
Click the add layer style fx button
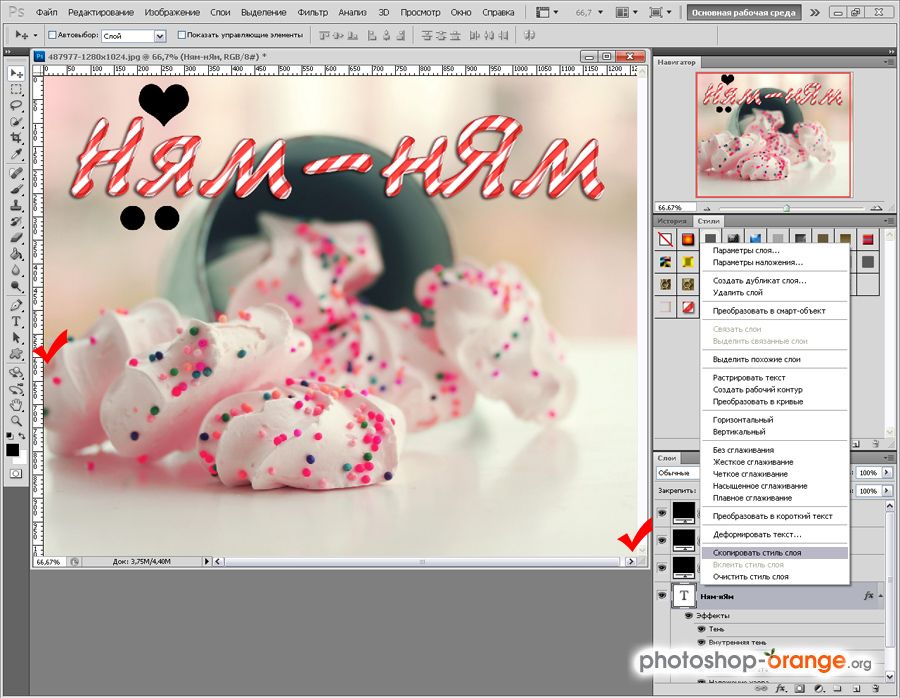tap(780, 688)
